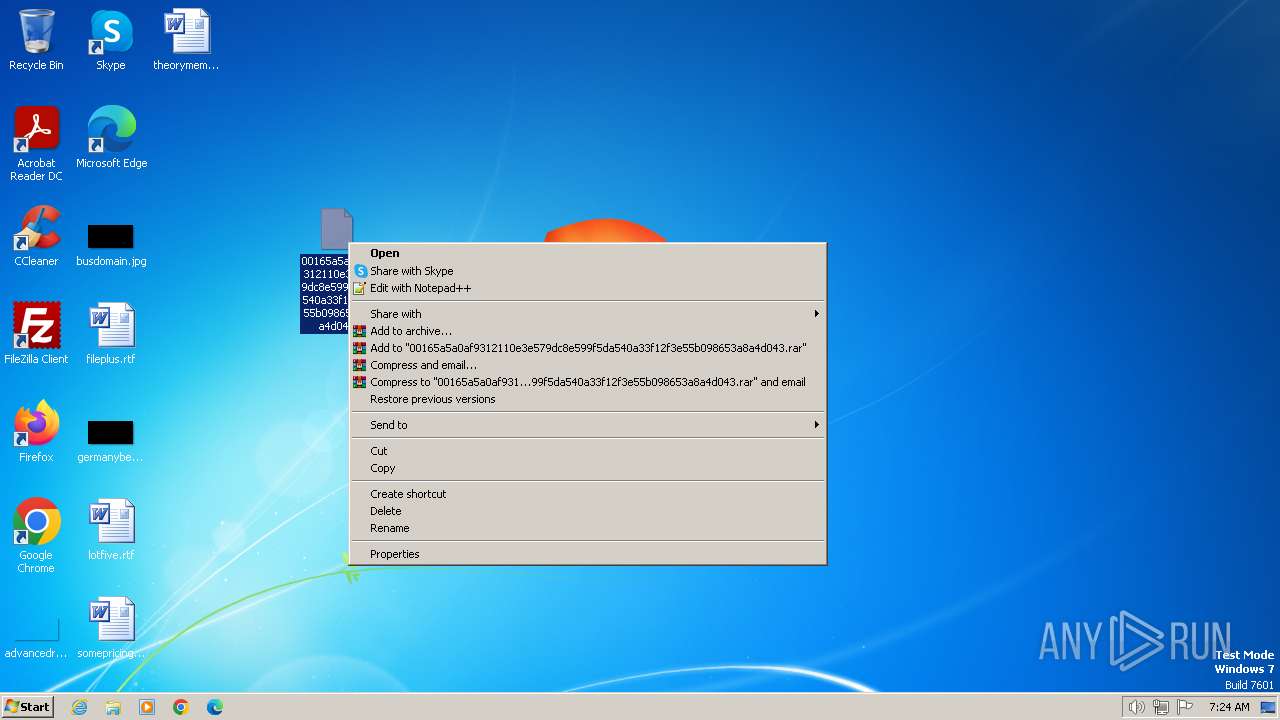The width and height of the screenshot is (1280, 720).
Task: Select the lotfive.rtf document icon
Action: pyautogui.click(x=111, y=529)
